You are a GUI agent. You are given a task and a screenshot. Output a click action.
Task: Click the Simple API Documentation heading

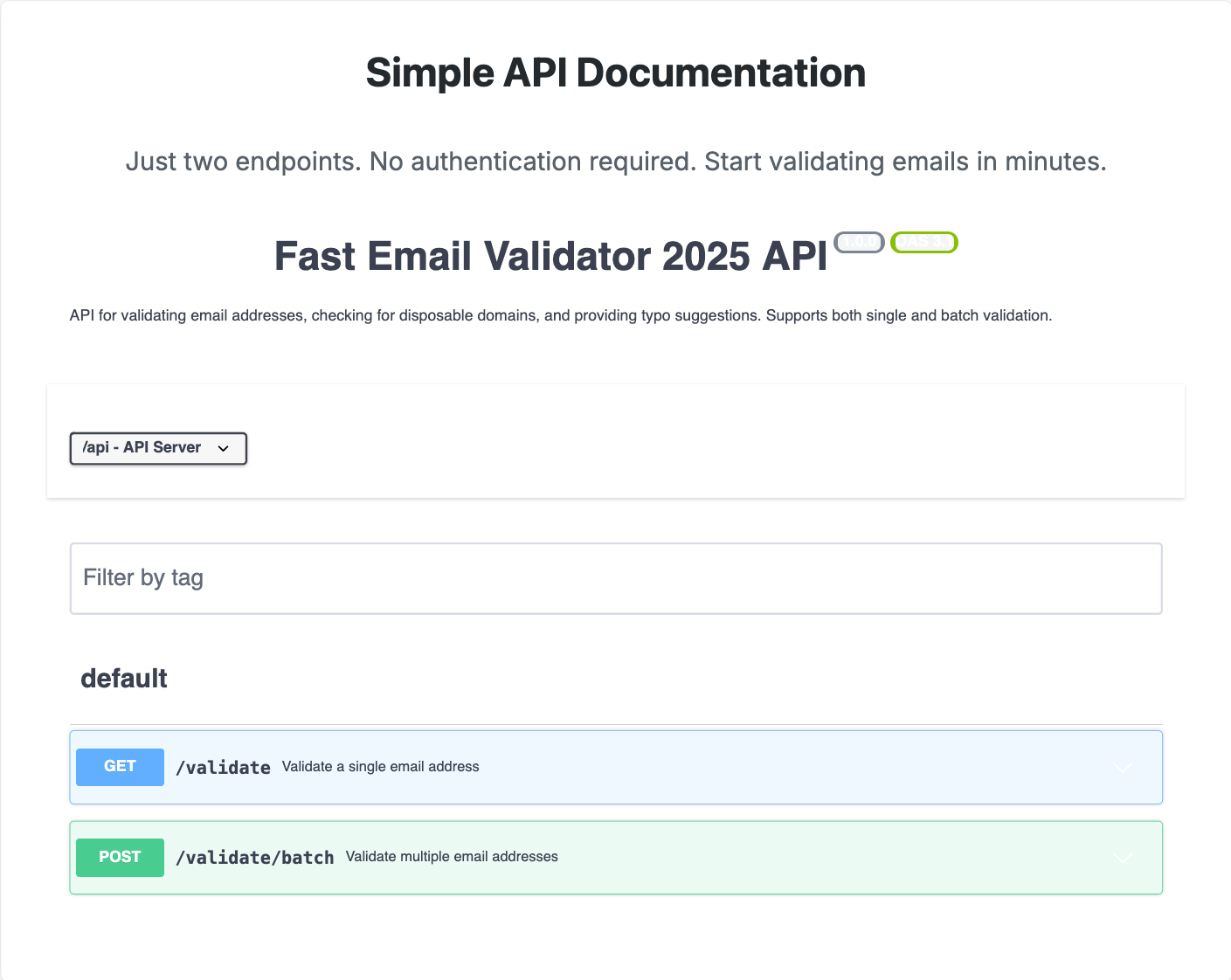[616, 72]
